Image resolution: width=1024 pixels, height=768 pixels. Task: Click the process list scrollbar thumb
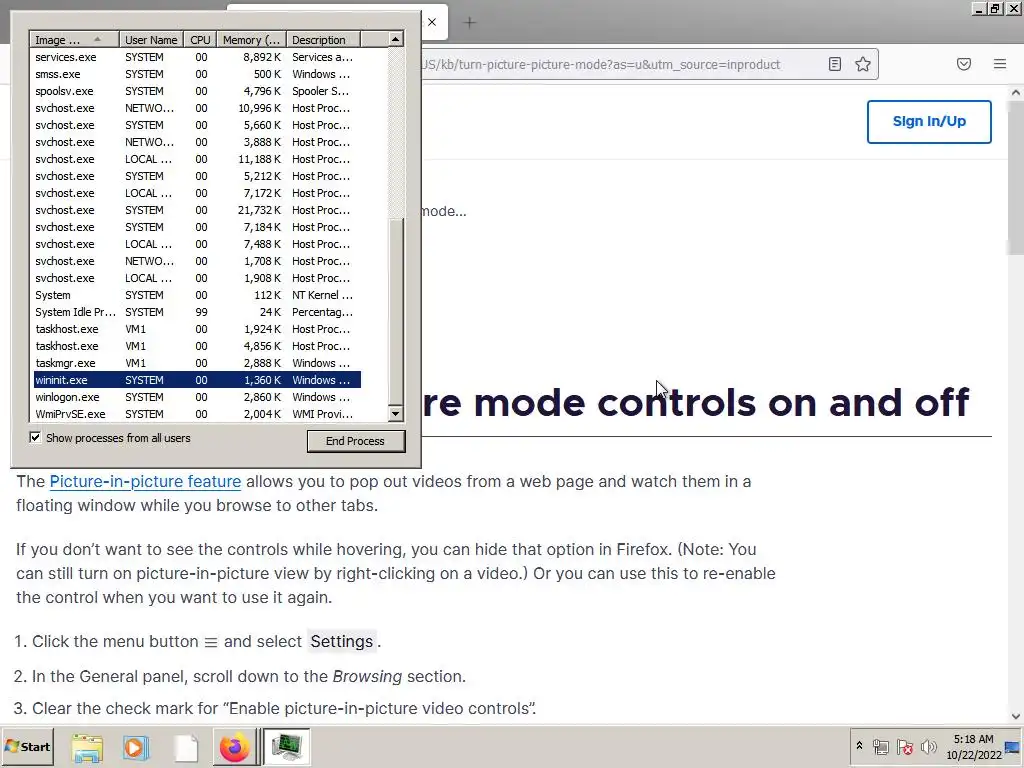tap(395, 312)
